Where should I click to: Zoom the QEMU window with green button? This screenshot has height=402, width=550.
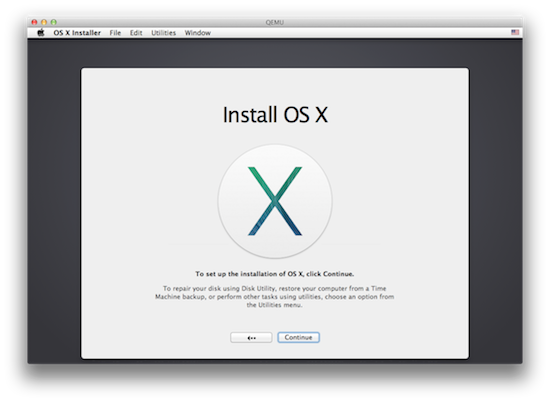tap(54, 22)
